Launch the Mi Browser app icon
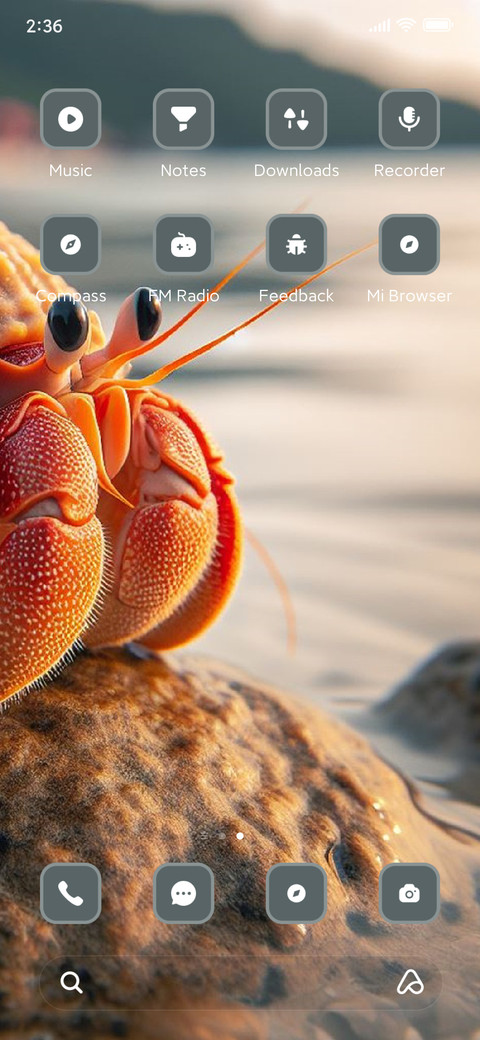Image resolution: width=480 pixels, height=1040 pixels. click(x=409, y=244)
